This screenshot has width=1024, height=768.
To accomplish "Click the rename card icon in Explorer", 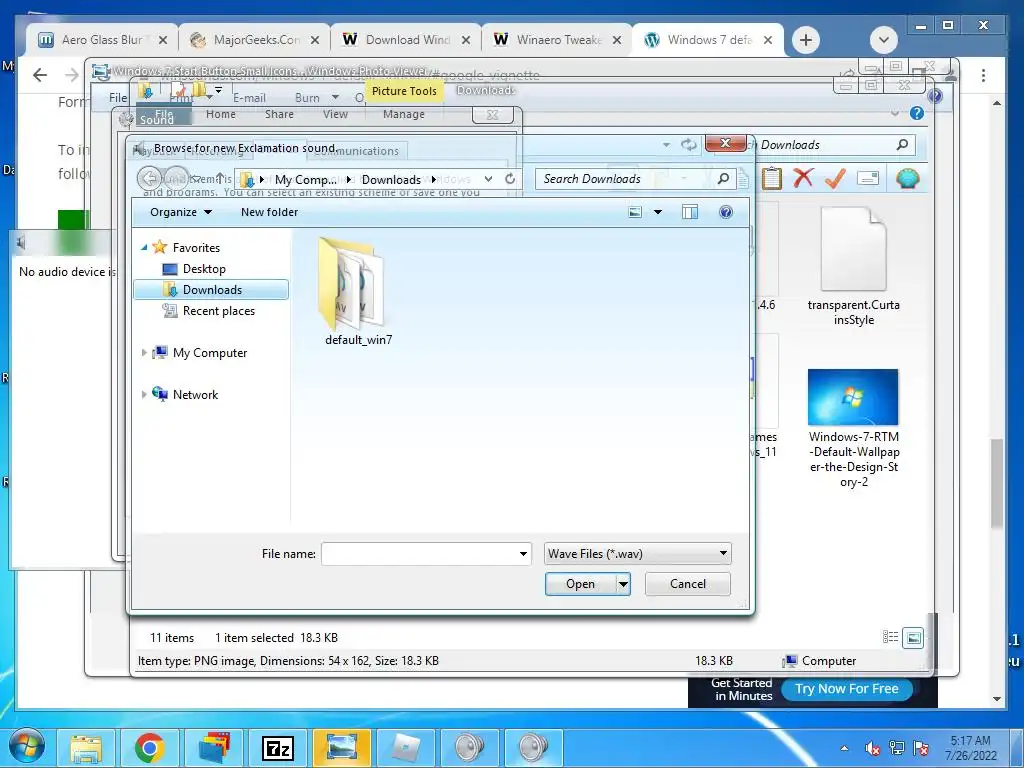I will click(x=868, y=178).
